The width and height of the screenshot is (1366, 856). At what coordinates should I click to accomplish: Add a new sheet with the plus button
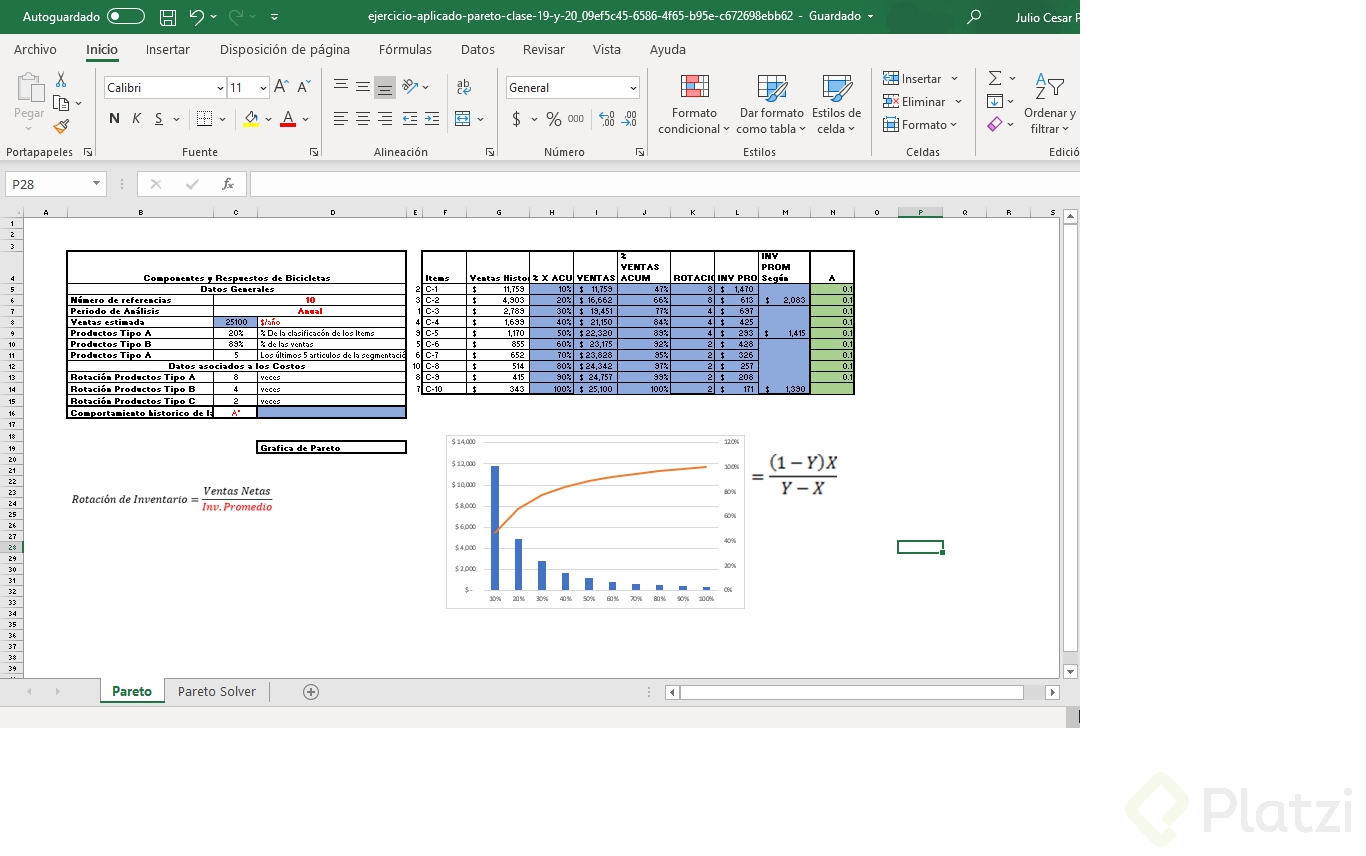coord(310,691)
